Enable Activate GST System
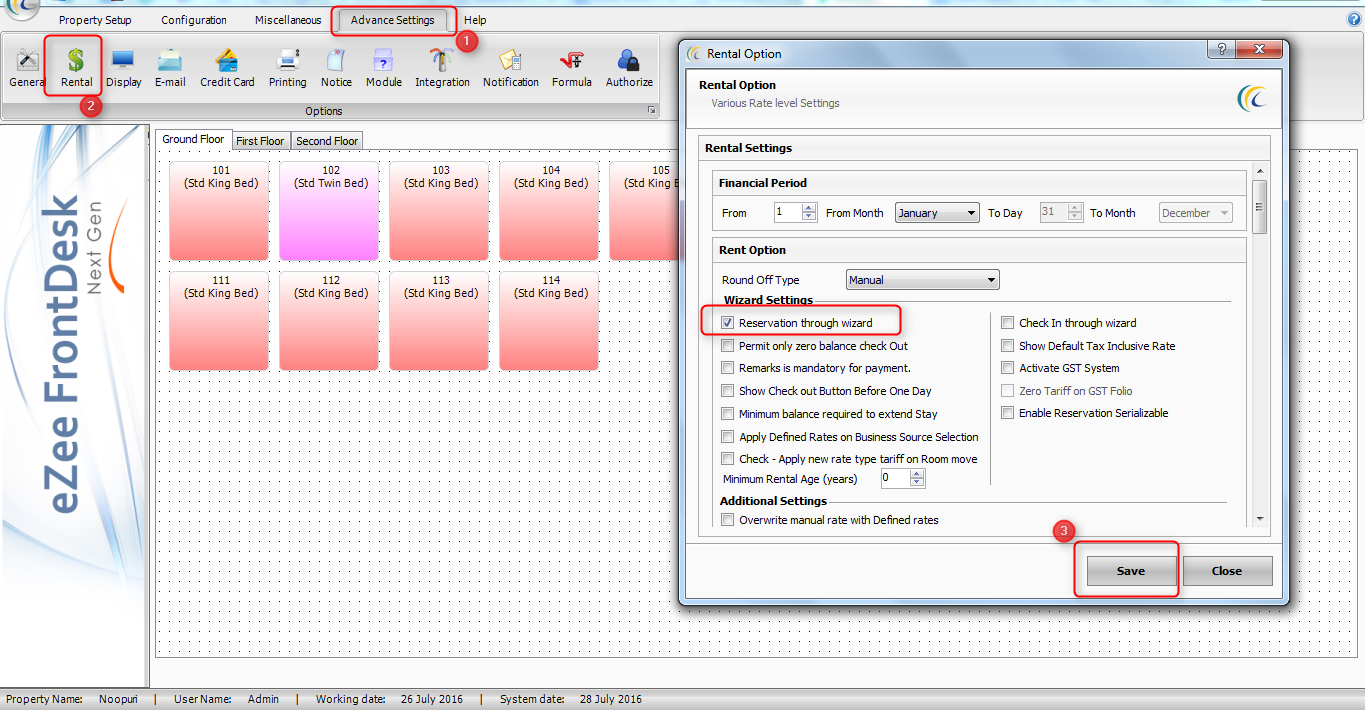The image size is (1365, 711). click(1008, 368)
